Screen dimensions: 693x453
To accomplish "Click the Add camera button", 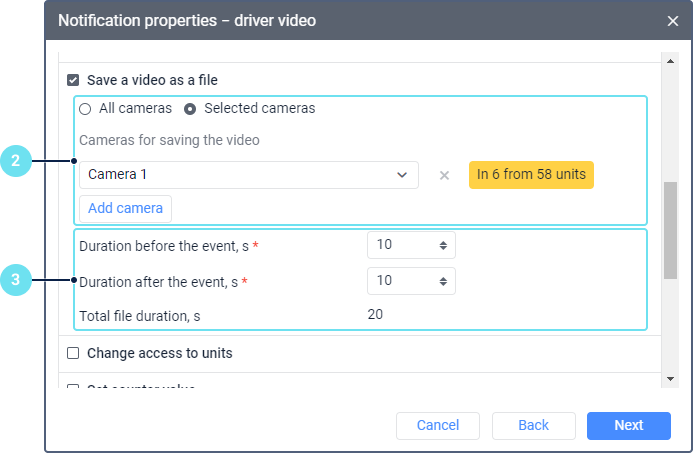I will 126,208.
